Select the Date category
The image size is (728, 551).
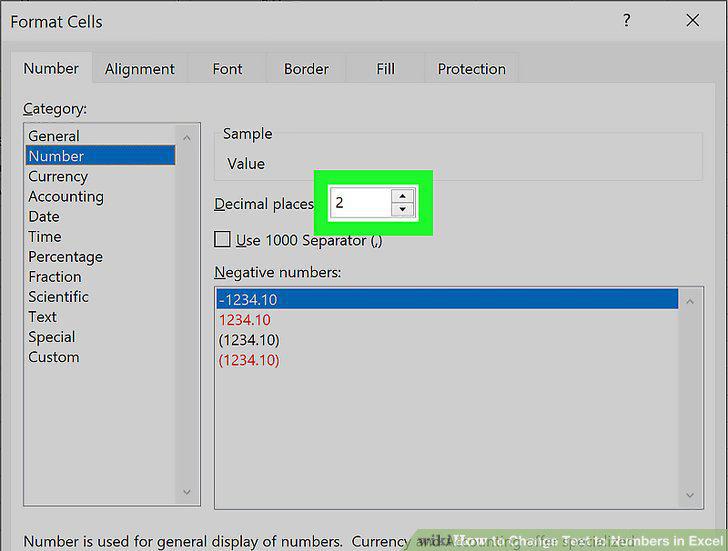(100, 216)
